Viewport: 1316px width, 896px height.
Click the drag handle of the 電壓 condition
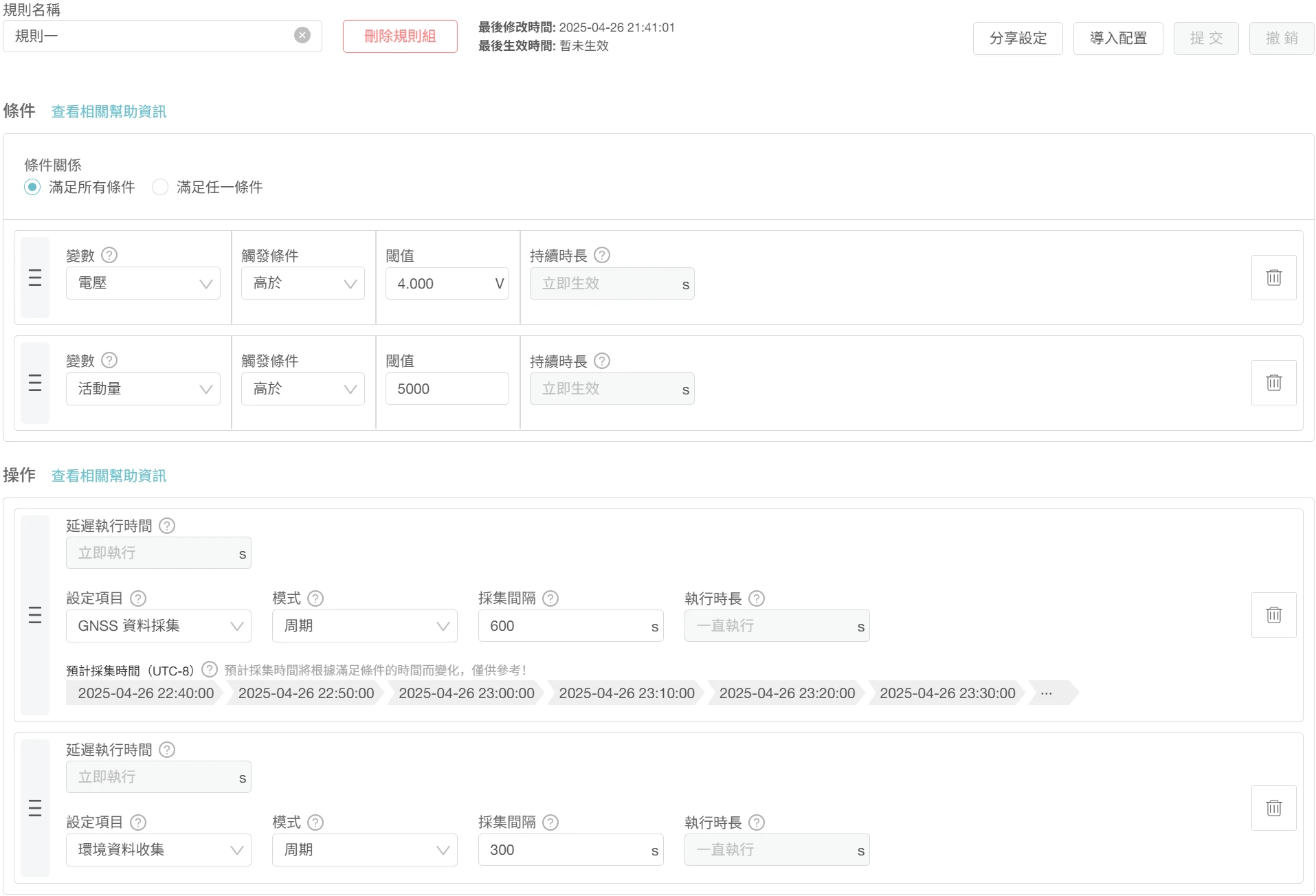point(35,278)
